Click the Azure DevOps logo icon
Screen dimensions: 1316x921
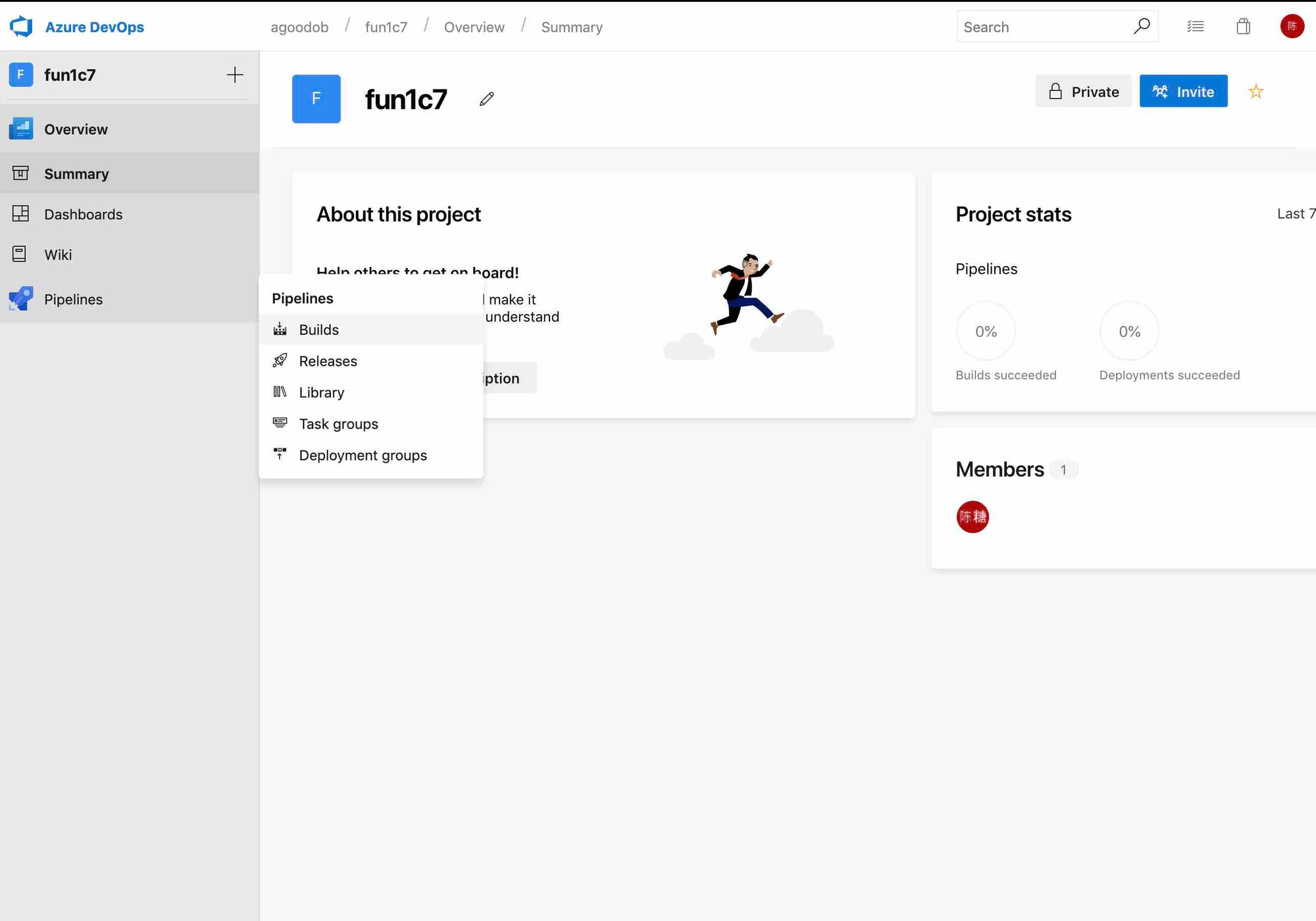21,26
